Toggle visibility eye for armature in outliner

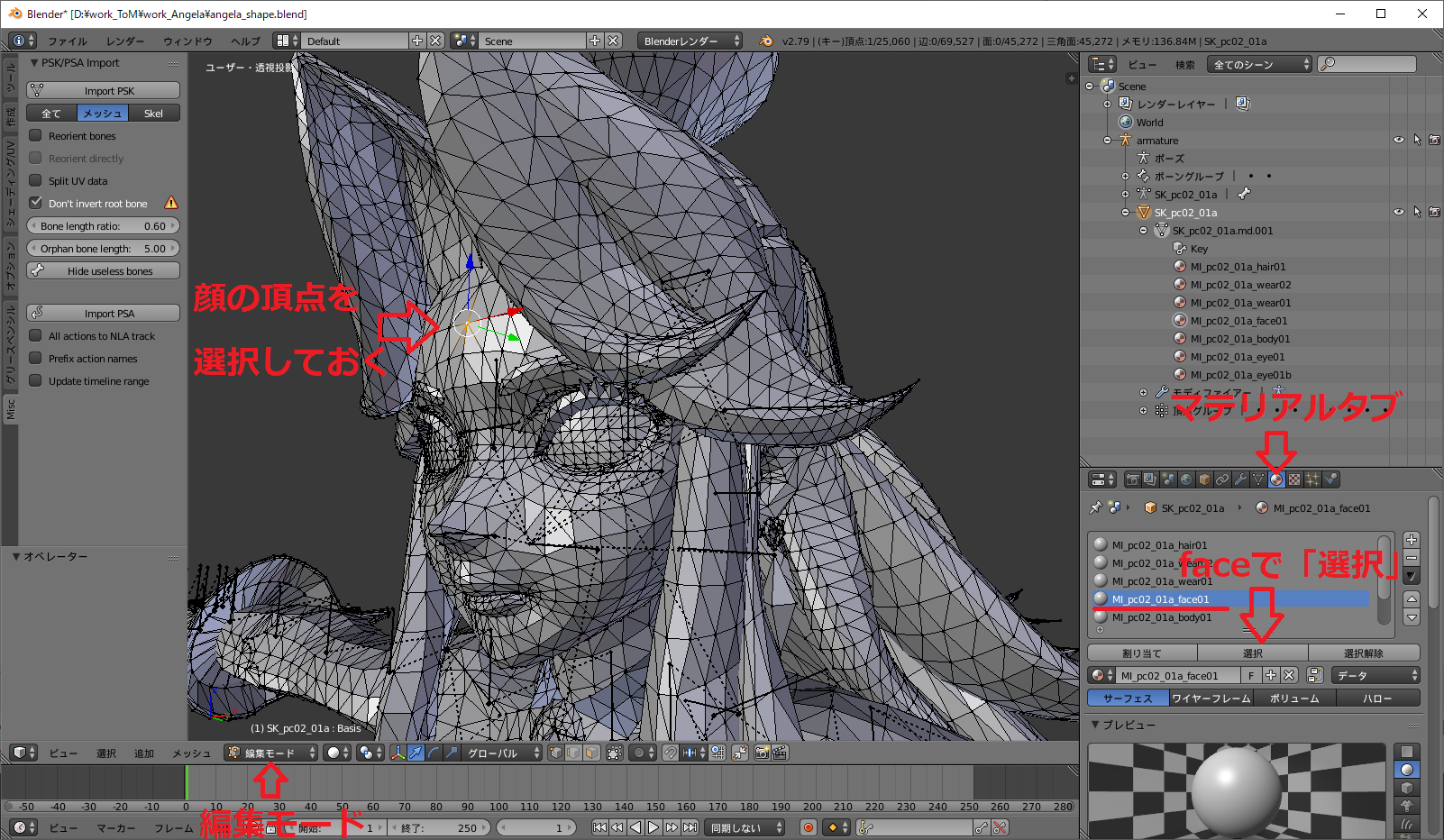[1399, 140]
